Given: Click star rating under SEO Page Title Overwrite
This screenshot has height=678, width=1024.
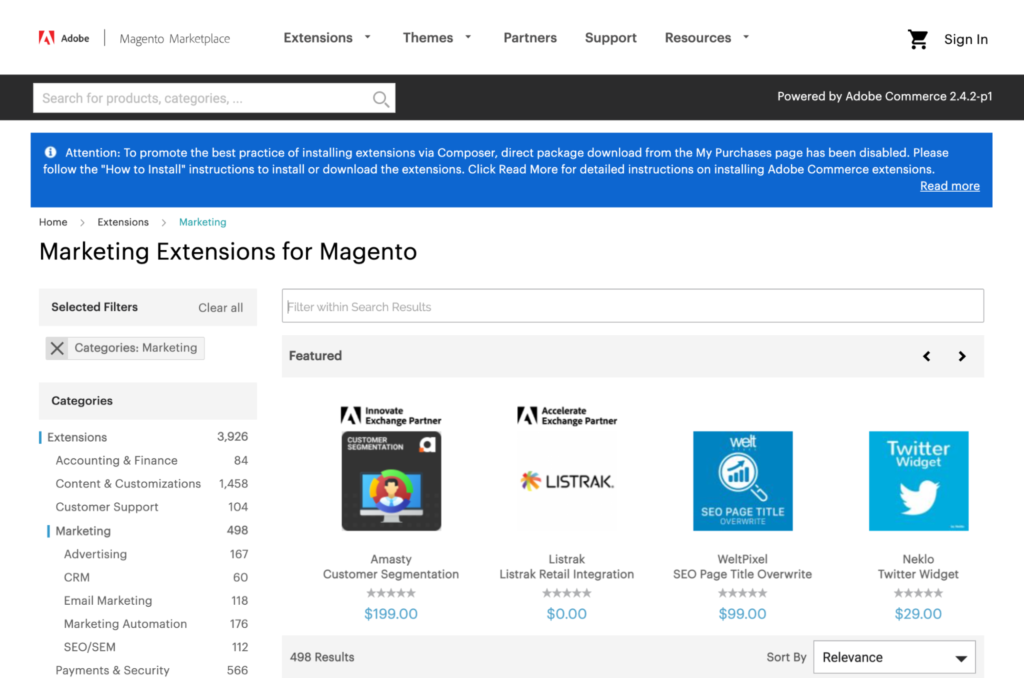Looking at the screenshot, I should coord(743,593).
